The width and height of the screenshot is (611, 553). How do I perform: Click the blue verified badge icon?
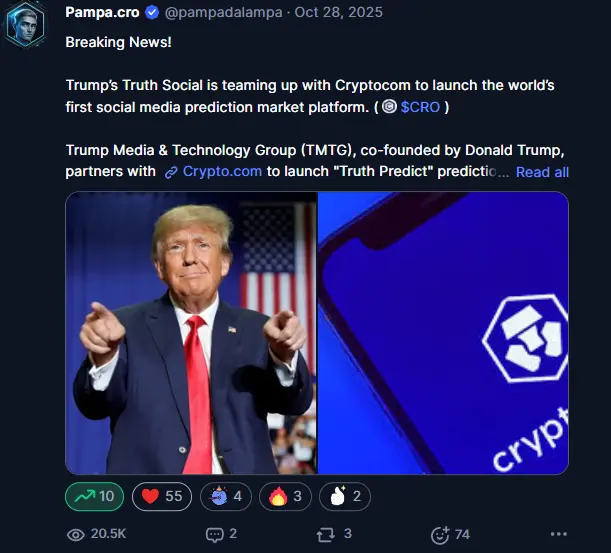(152, 12)
